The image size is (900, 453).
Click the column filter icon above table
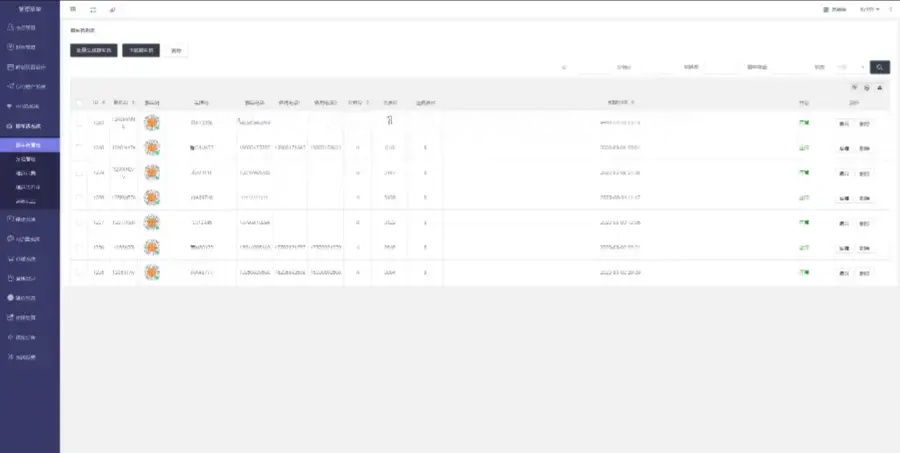click(854, 87)
